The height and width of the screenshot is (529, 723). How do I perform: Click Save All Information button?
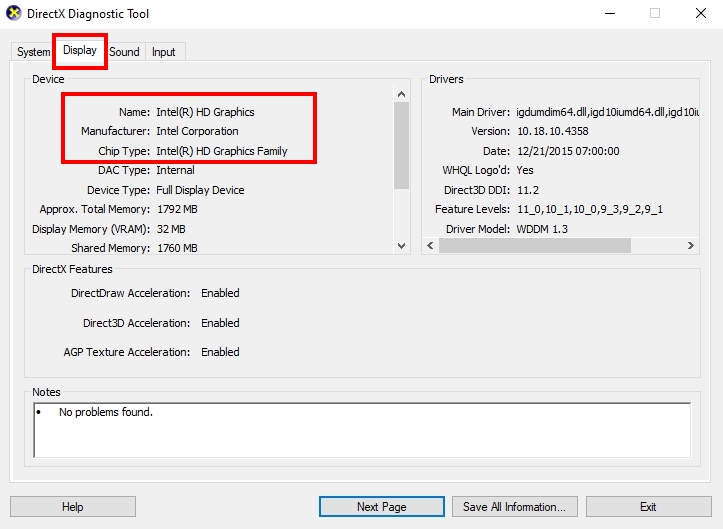tap(515, 506)
